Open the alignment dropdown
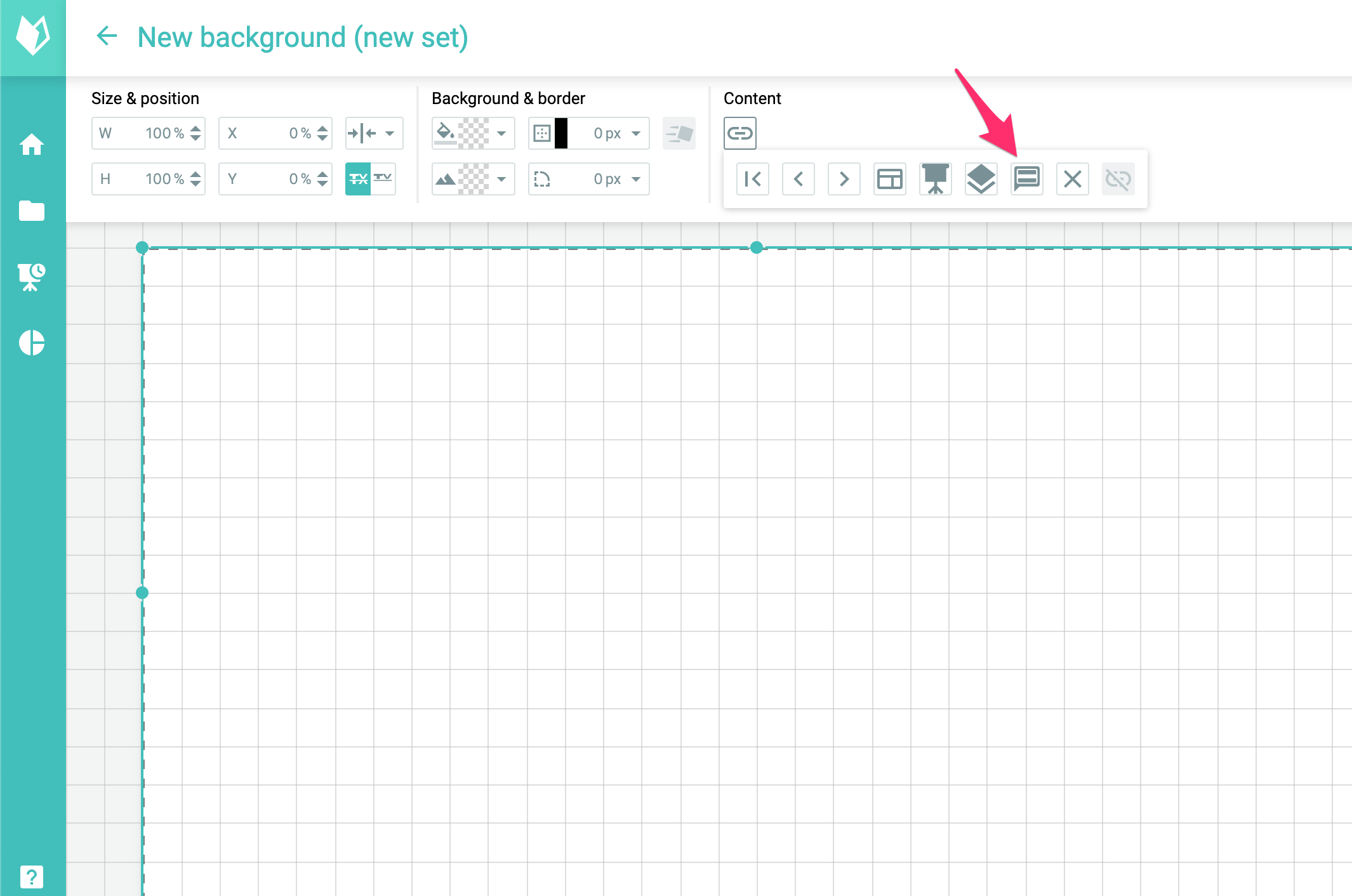The height and width of the screenshot is (896, 1352). [x=374, y=133]
